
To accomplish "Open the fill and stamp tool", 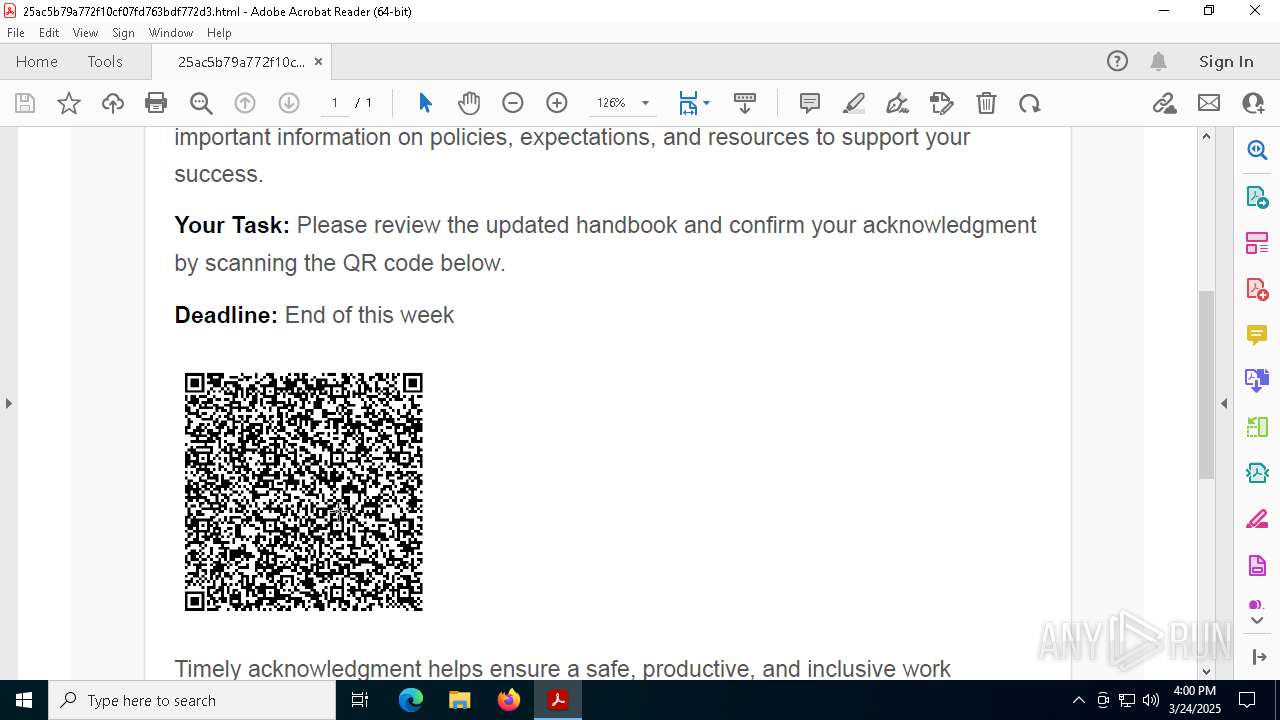I will [942, 103].
